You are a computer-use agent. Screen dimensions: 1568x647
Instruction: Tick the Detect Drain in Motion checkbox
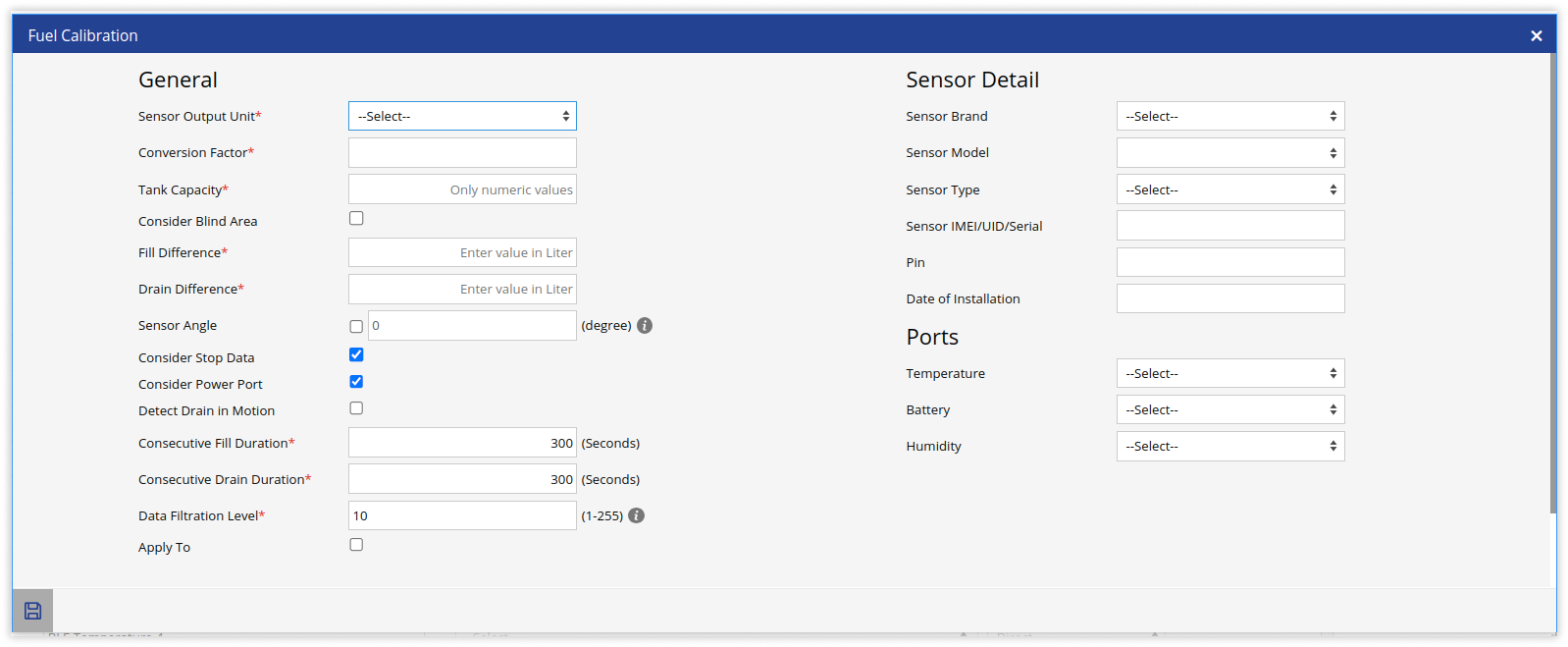coord(356,408)
